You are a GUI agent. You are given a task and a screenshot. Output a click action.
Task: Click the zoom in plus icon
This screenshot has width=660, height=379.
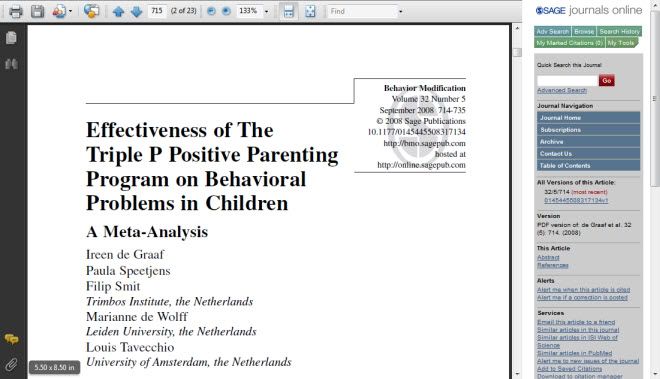(226, 11)
